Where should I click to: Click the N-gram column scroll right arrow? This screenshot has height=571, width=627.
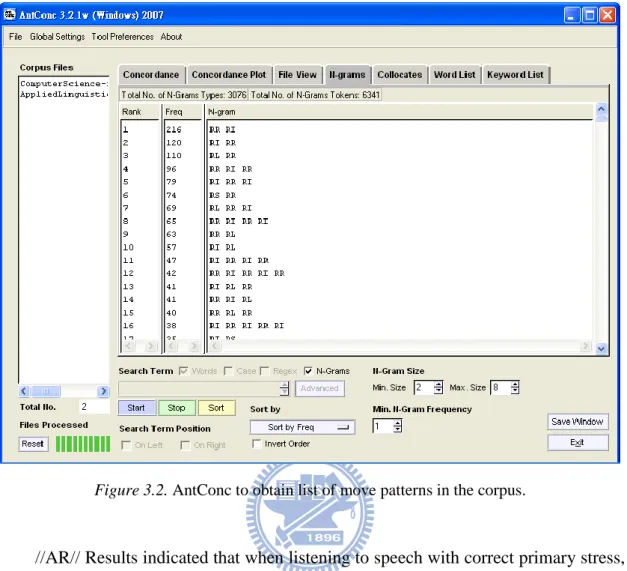click(586, 346)
